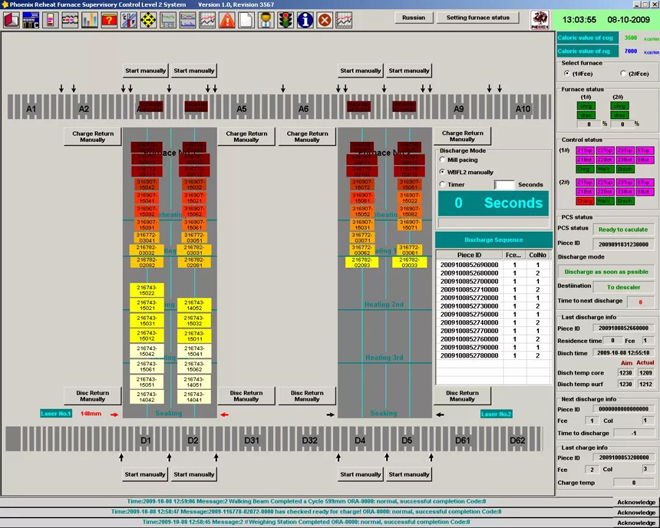Click the red X circle toolbar icon
The height and width of the screenshot is (528, 660).
point(325,19)
